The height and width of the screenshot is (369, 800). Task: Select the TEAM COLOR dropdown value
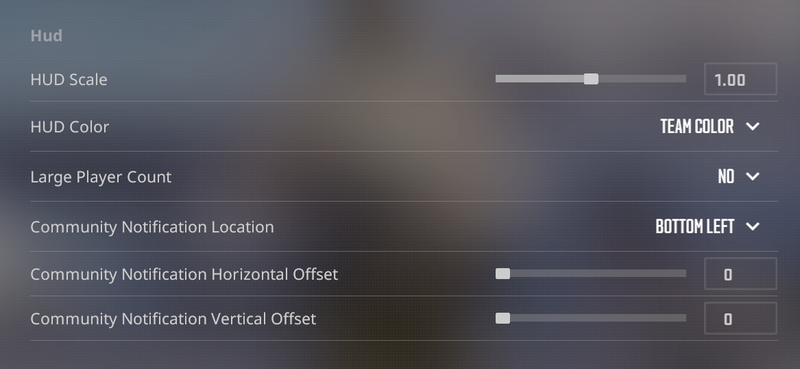[x=697, y=127]
